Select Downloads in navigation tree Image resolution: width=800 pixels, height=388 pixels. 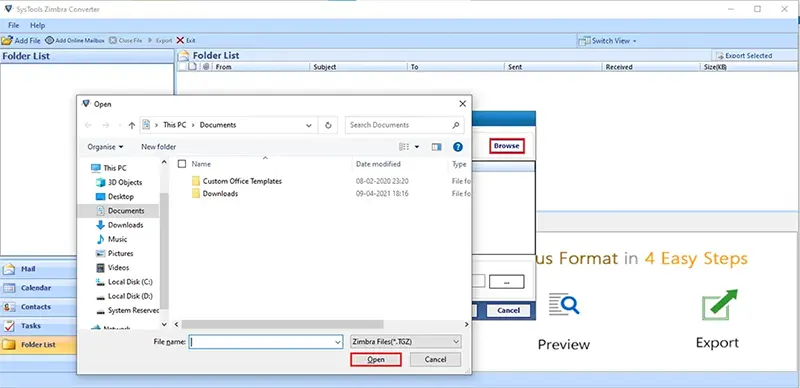click(x=126, y=225)
